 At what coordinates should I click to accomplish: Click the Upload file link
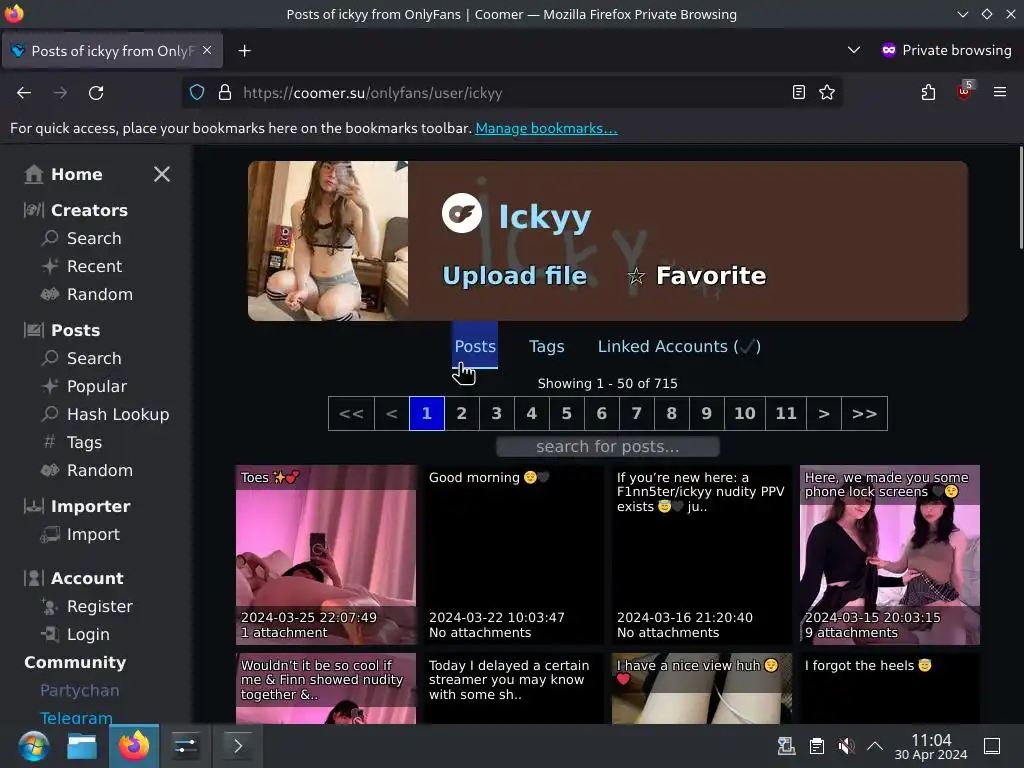[515, 276]
